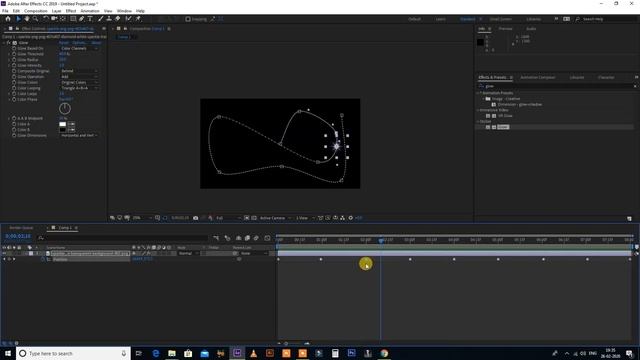The image size is (640, 360).
Task: Click the Home icon in the toolbar
Action: pyautogui.click(x=8, y=19)
